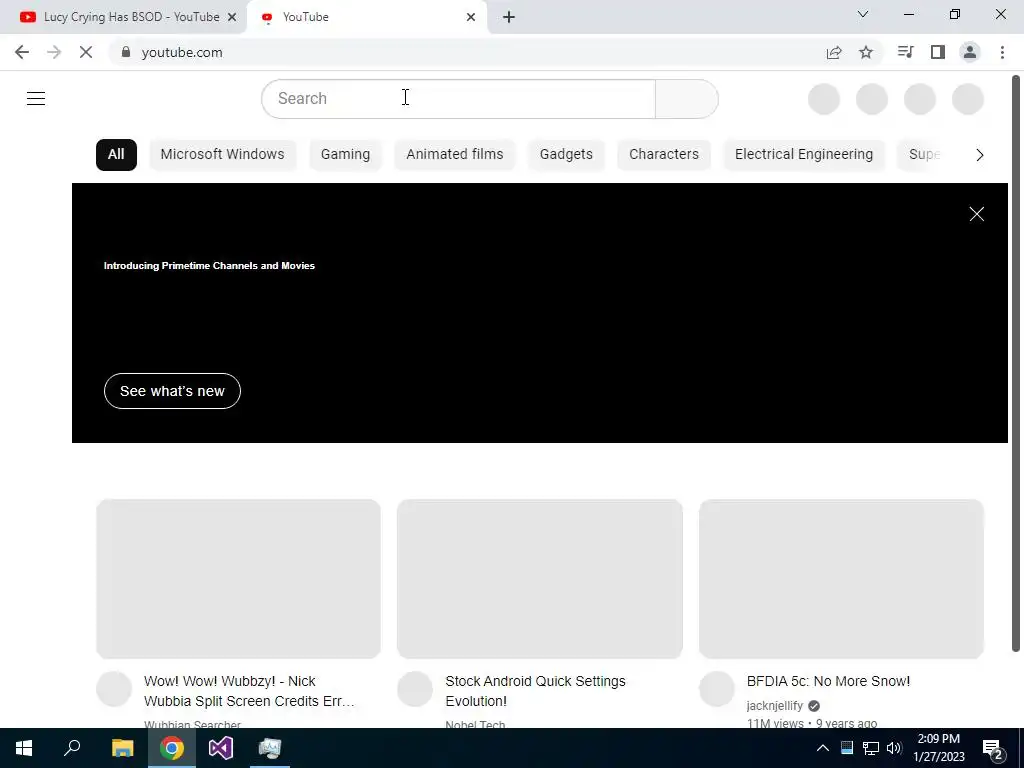Go back using the browser back arrow

click(22, 52)
